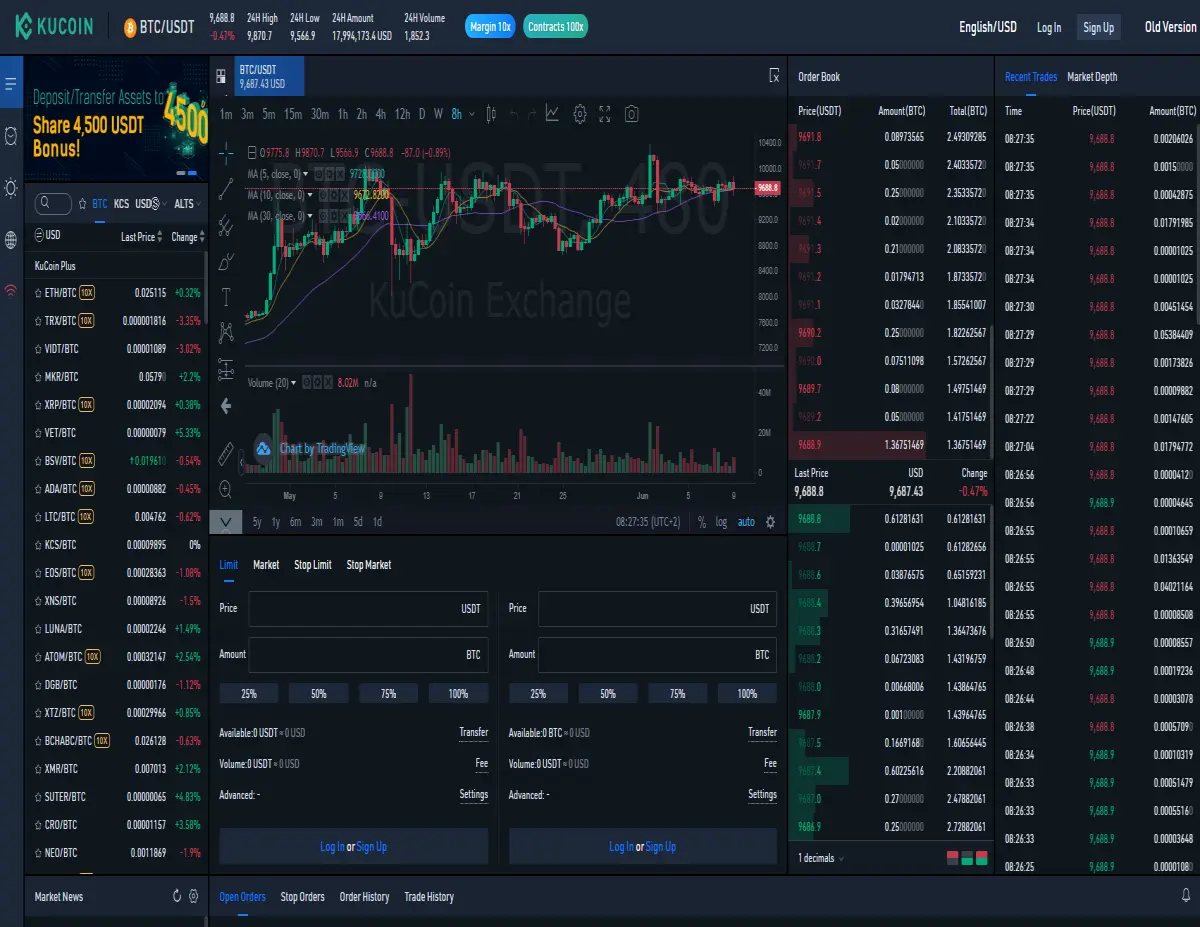Select the ruler measure tool
Viewport: 1200px width, 927px height.
226,454
